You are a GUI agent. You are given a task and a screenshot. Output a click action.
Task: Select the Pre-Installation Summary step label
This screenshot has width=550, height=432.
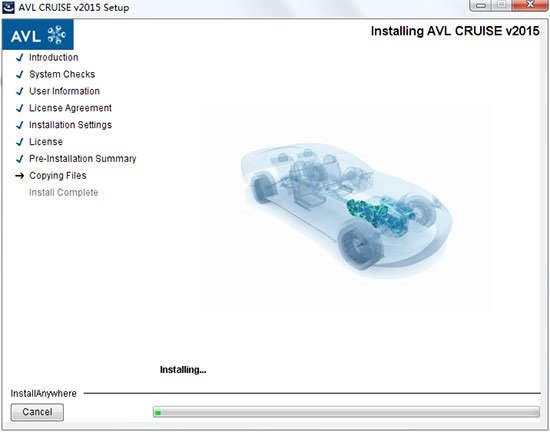tap(83, 159)
